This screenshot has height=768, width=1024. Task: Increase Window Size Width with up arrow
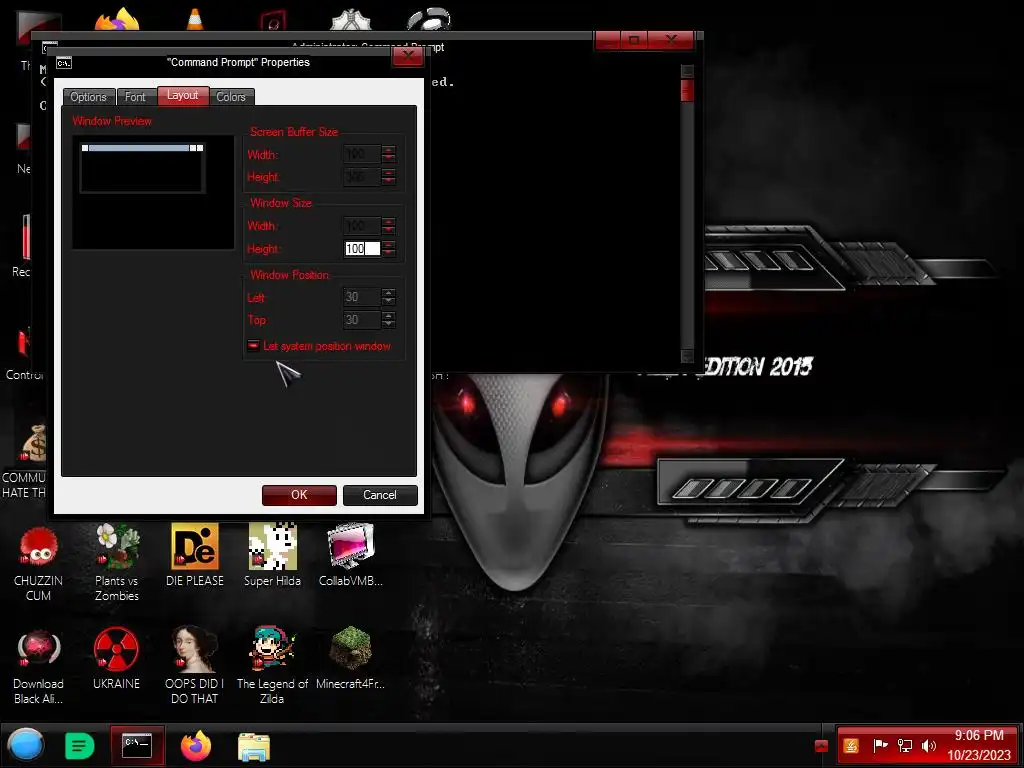pyautogui.click(x=389, y=222)
